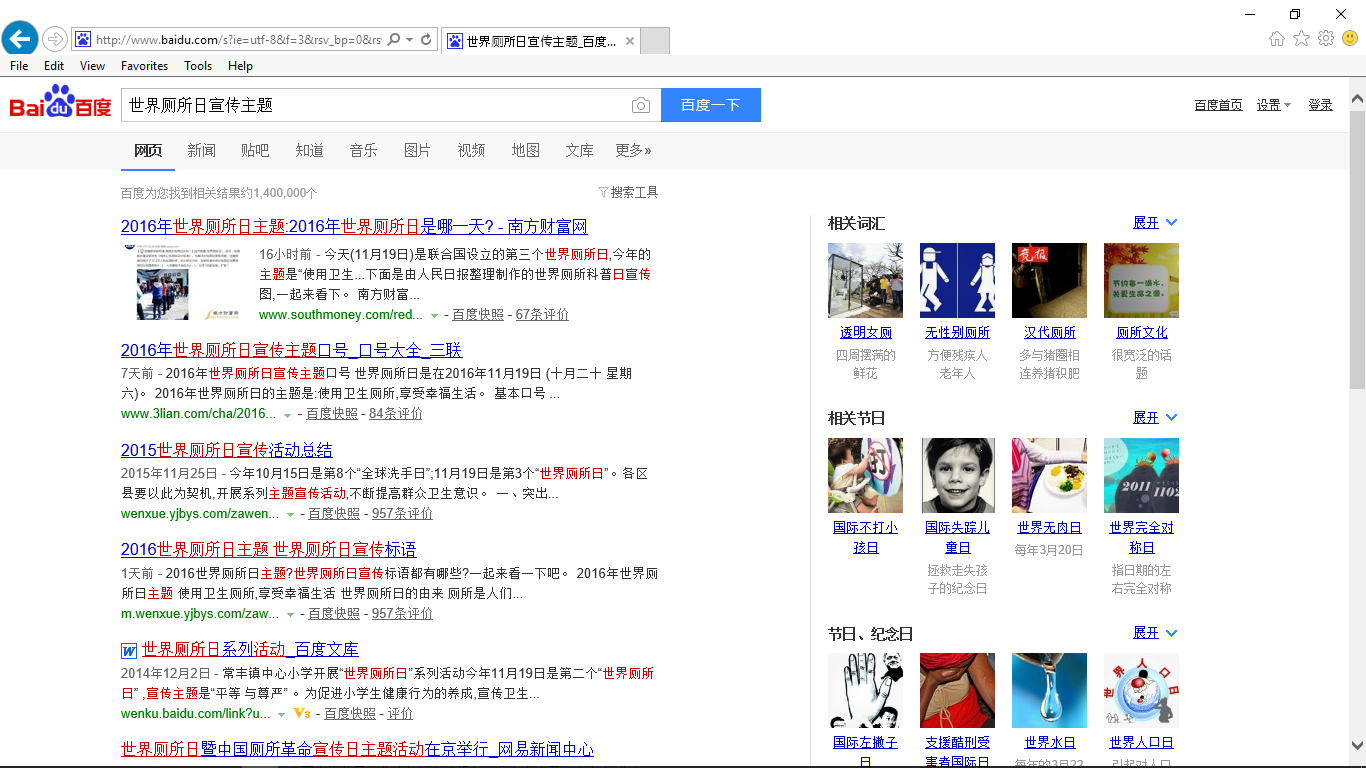Open the 设置 dropdown
Viewport: 1366px width, 768px height.
point(1274,105)
